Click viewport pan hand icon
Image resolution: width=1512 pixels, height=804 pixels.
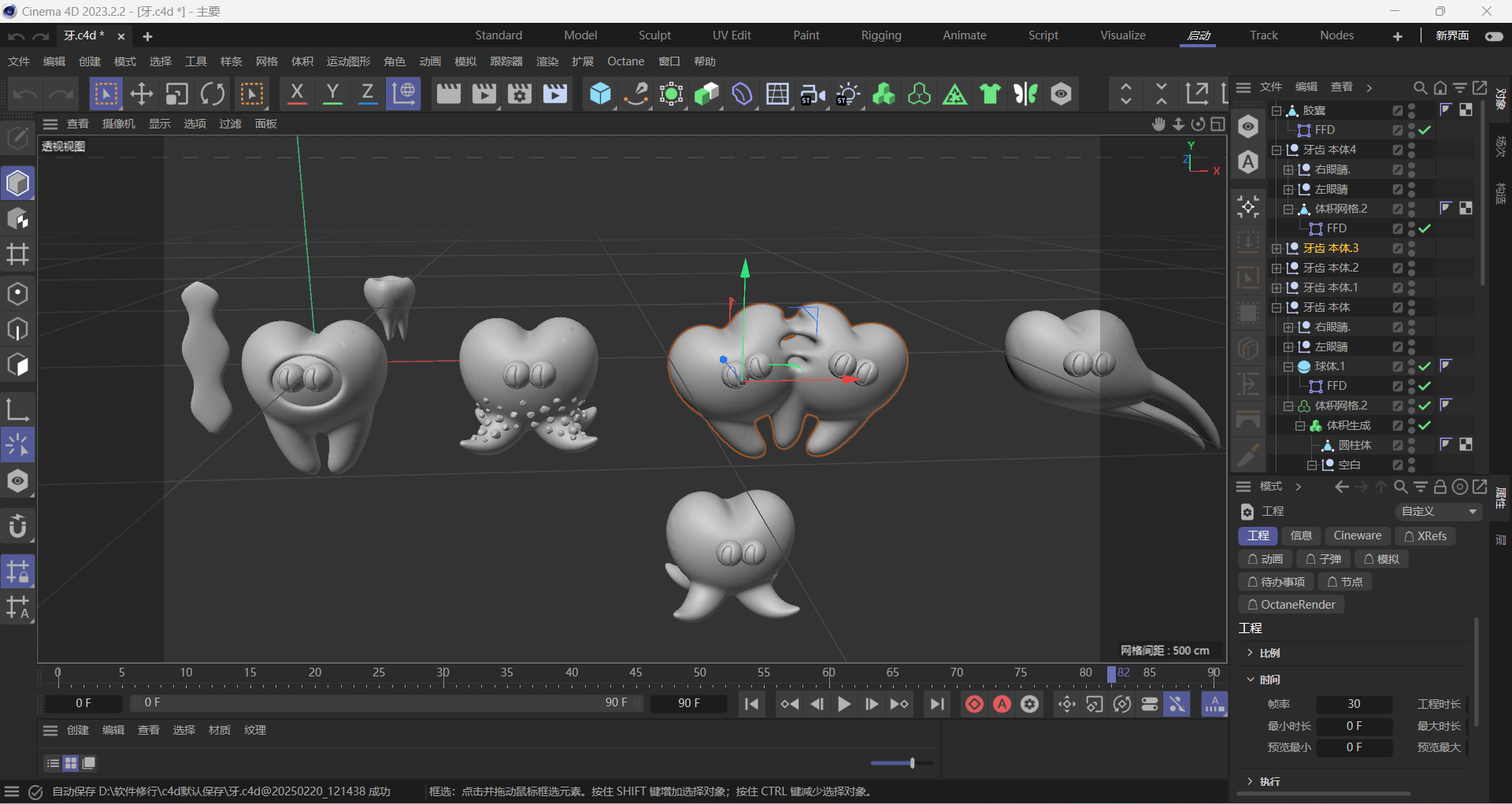(1158, 124)
